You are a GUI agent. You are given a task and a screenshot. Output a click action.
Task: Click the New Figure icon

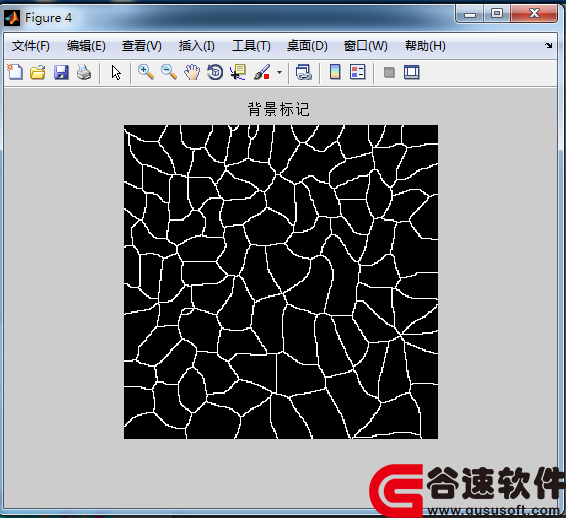[15, 73]
